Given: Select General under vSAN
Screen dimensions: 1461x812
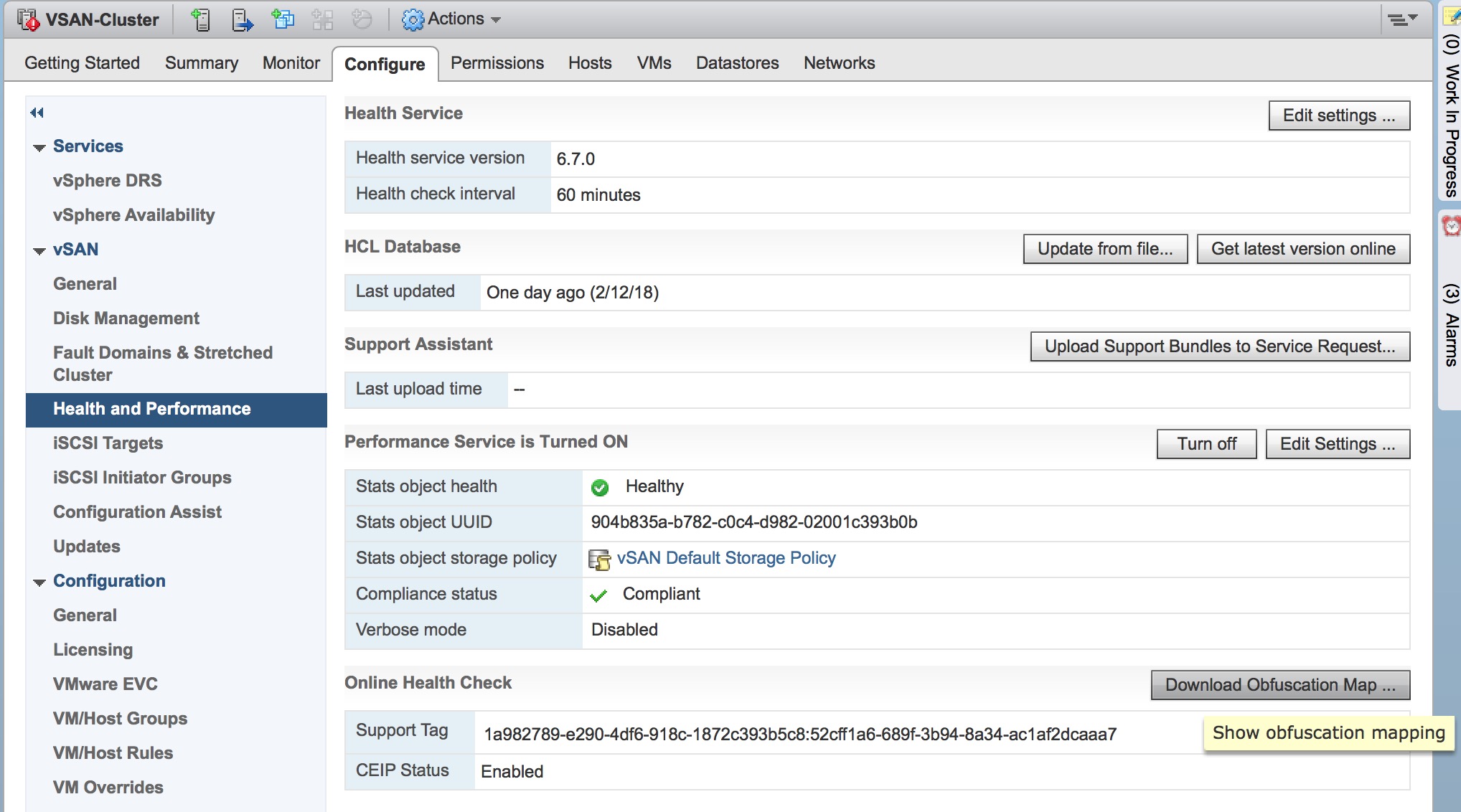Looking at the screenshot, I should 85,284.
